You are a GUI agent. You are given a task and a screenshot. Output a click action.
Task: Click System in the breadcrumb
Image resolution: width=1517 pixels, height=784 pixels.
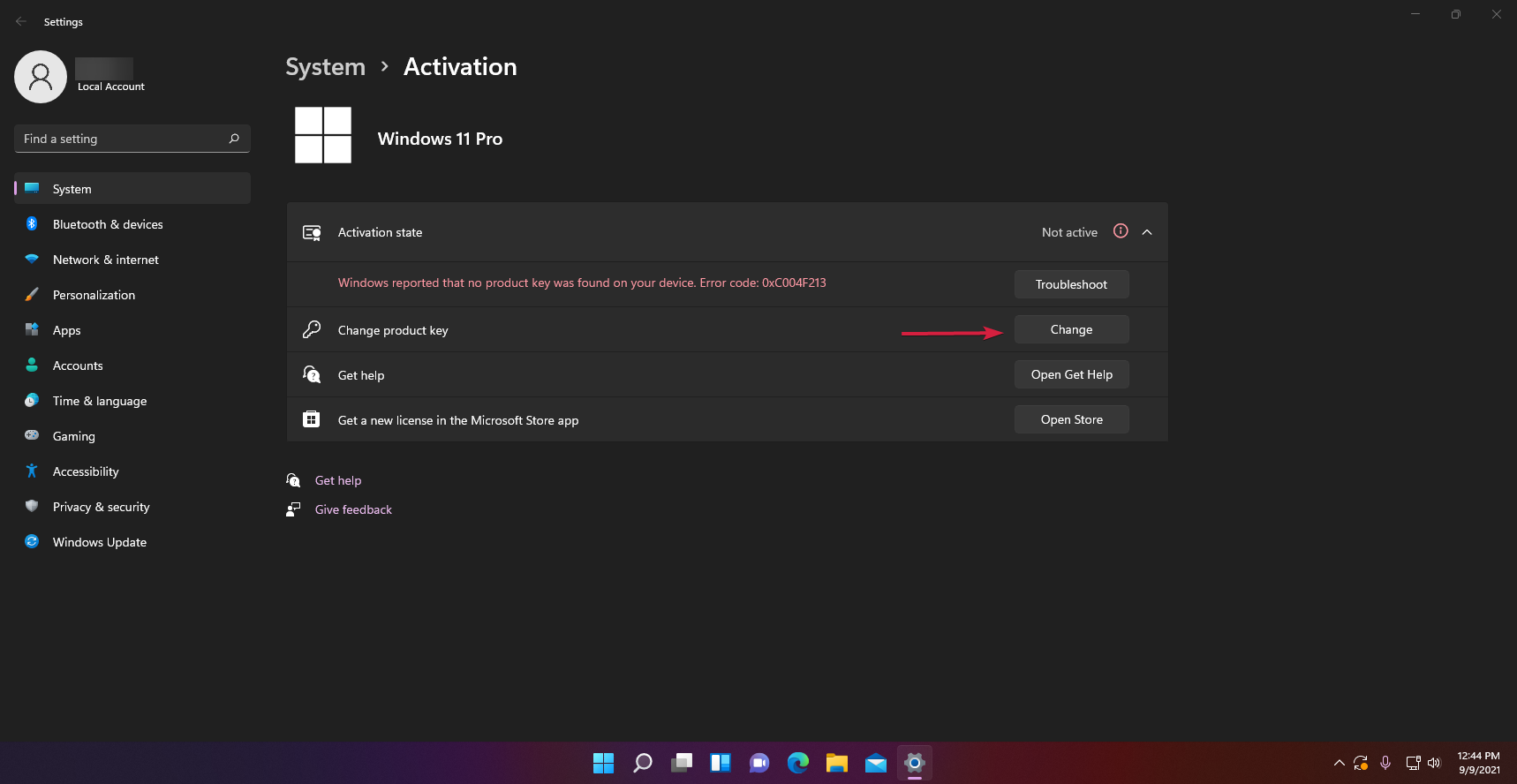click(325, 67)
